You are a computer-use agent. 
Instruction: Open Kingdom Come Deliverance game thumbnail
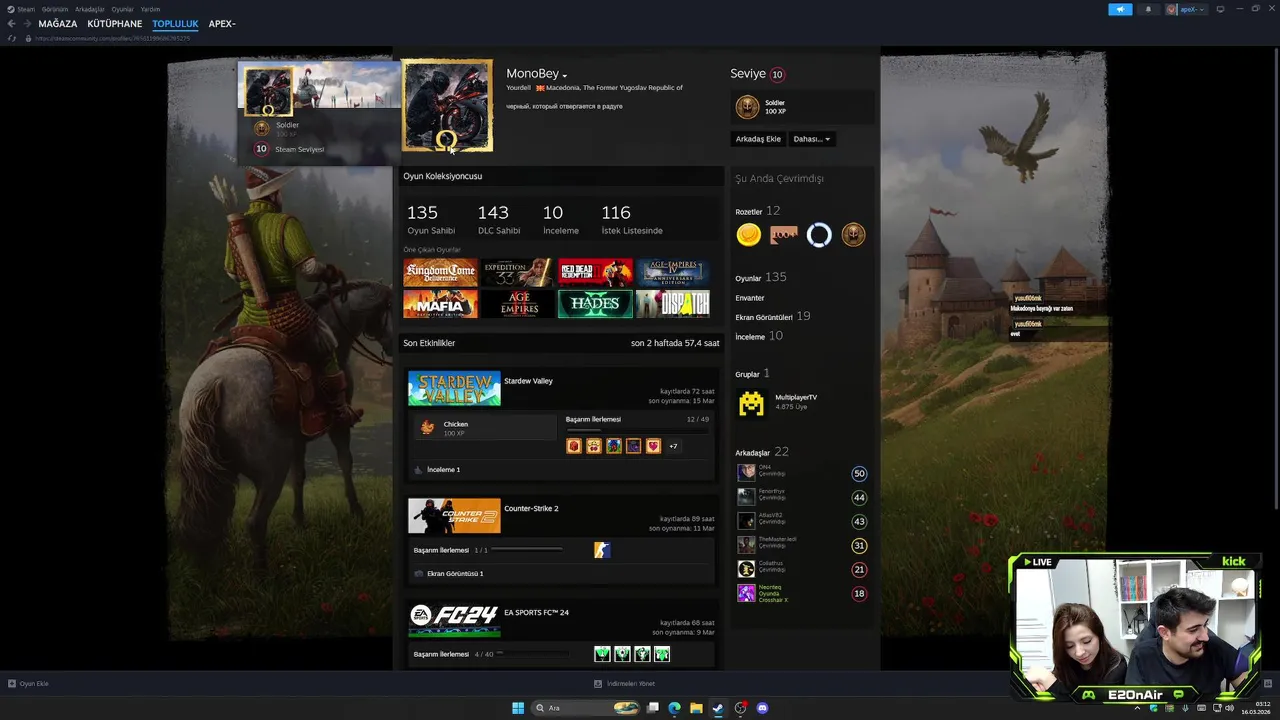coord(440,272)
